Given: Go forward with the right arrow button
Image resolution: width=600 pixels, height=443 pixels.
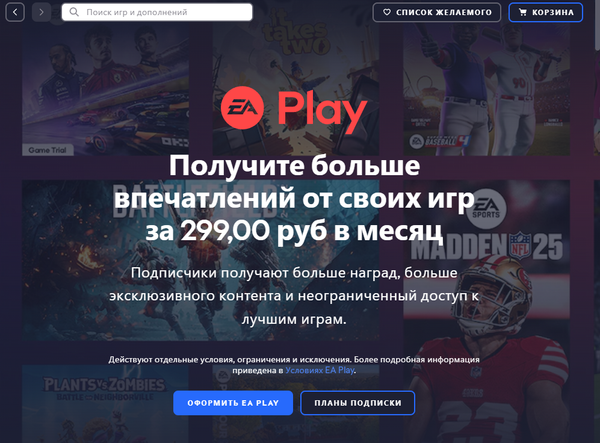Looking at the screenshot, I should point(41,12).
